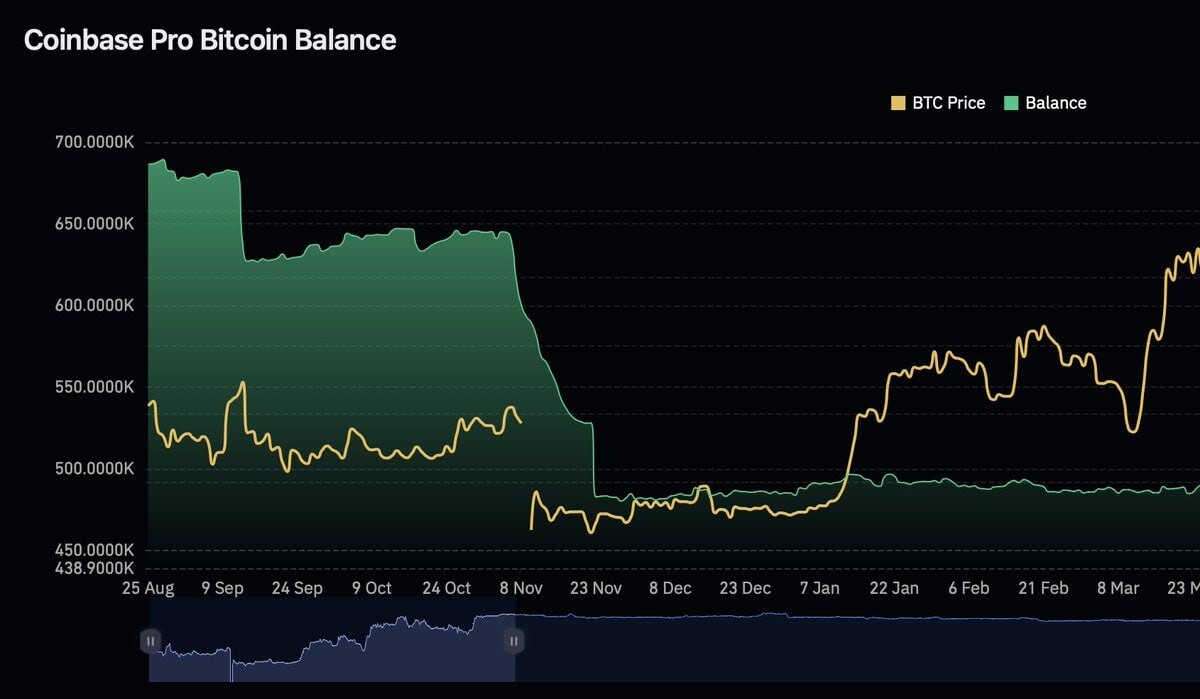Viewport: 1200px width, 699px height.
Task: Click the yellow BTC Price legend swatch
Action: click(898, 103)
